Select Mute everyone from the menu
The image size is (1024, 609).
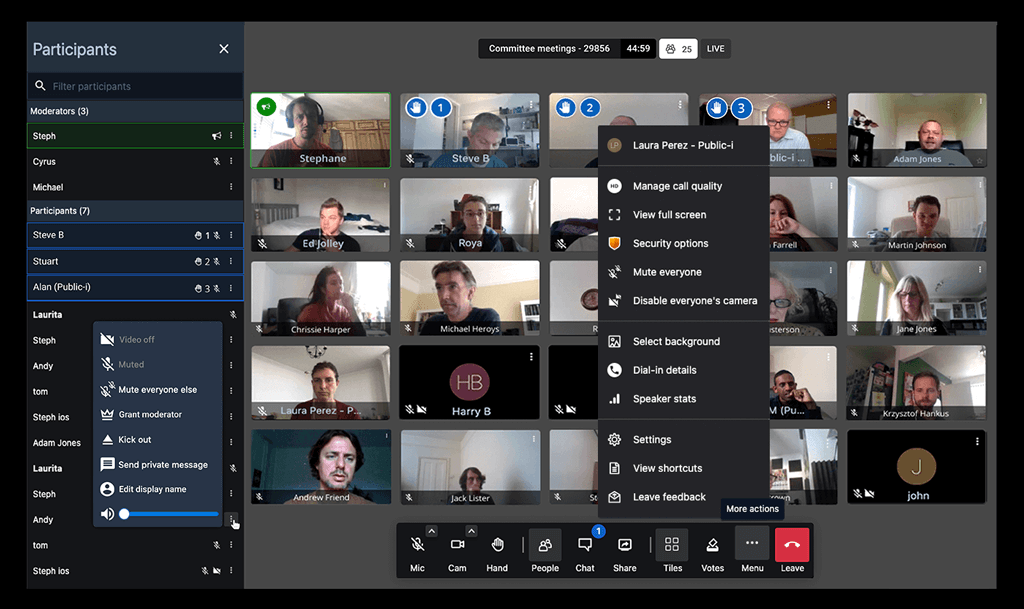point(667,272)
